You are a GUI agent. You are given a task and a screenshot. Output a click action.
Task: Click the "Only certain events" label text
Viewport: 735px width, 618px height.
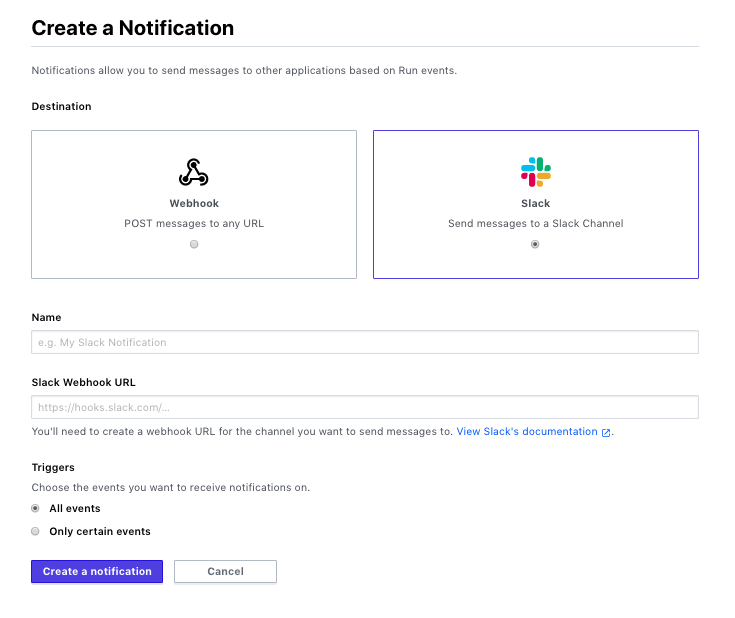click(100, 532)
